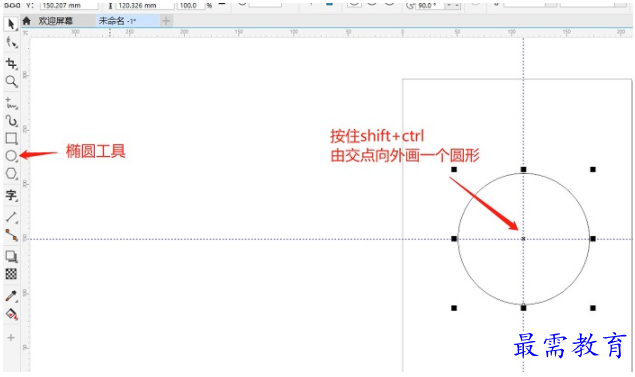Choose the Crop tool
This screenshot has height=377, width=635.
11,64
